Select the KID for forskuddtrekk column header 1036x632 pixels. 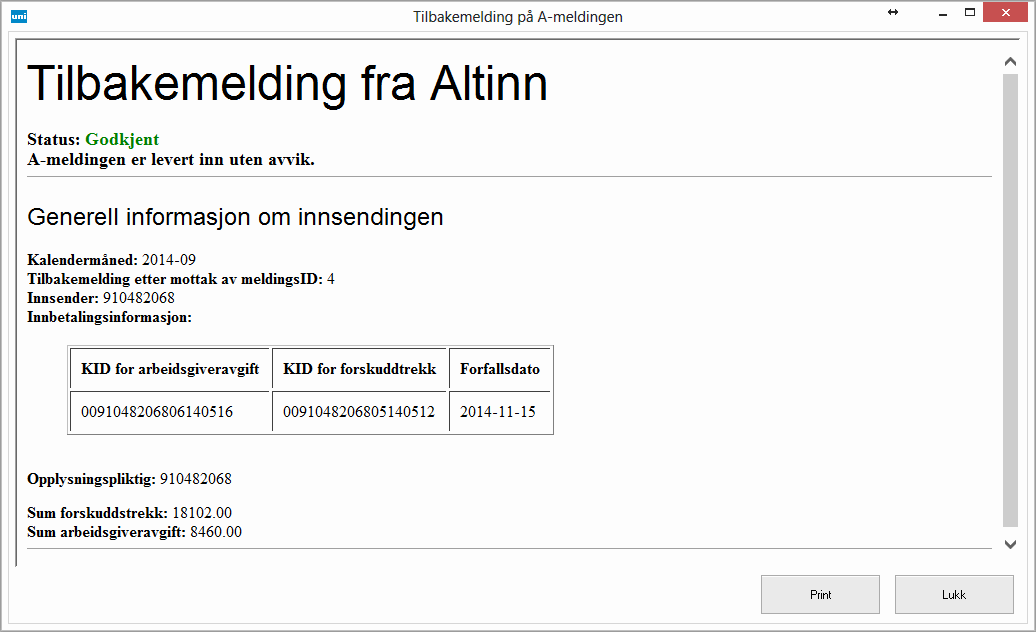(x=360, y=369)
